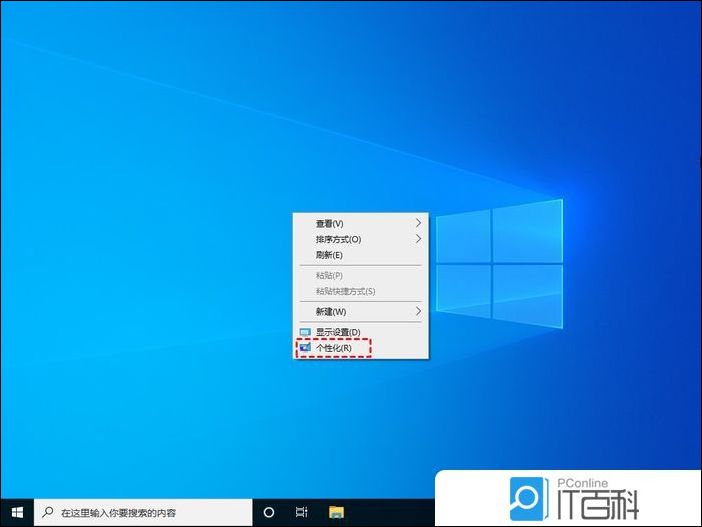The height and width of the screenshot is (527, 702).
Task: Open the 查看(V) submenu
Action: (361, 223)
